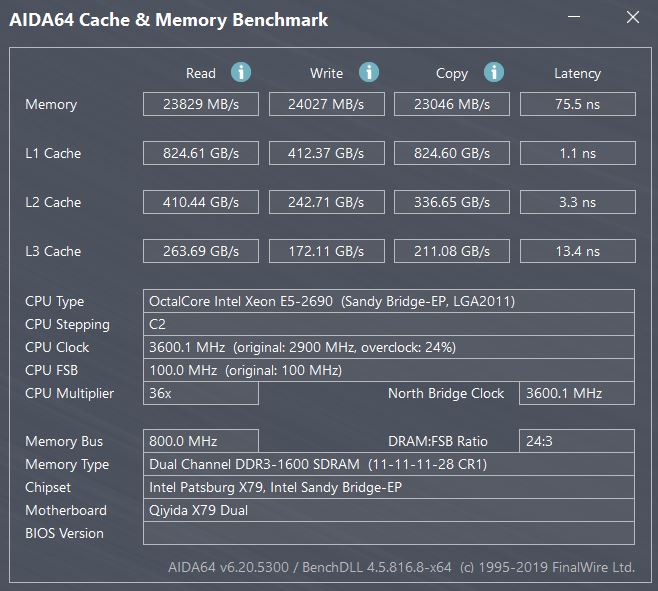Click the L3 Cache Copy result box

[x=452, y=251]
